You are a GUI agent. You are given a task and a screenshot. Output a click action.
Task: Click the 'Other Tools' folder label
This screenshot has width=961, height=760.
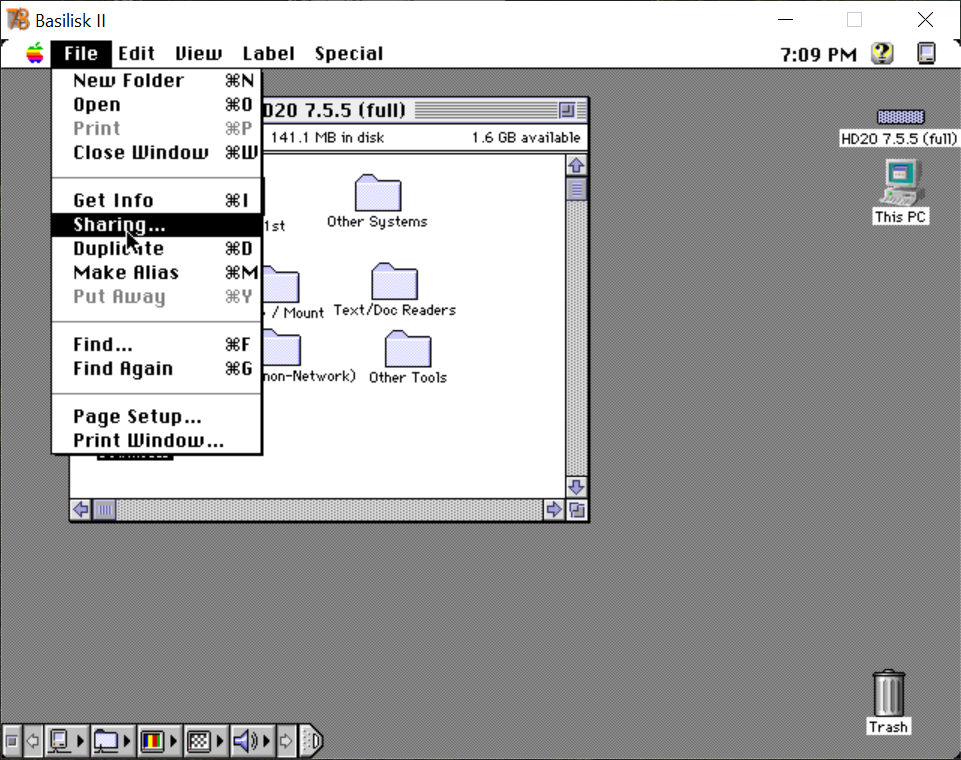408,378
